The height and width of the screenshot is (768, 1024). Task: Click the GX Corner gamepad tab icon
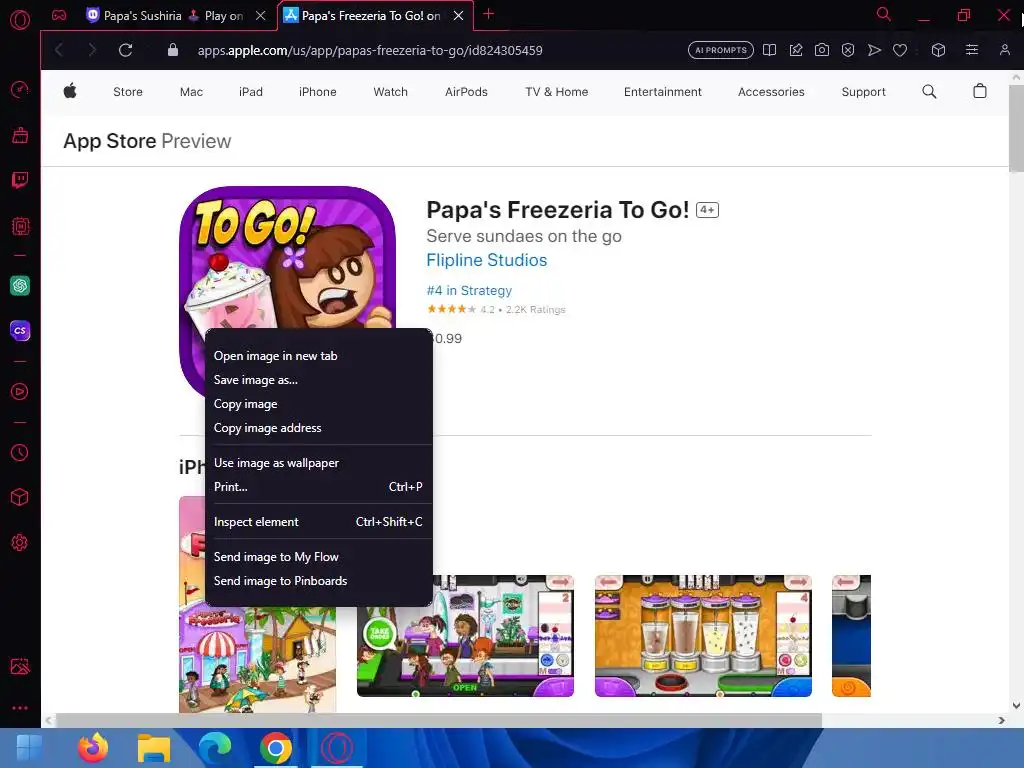[x=59, y=15]
